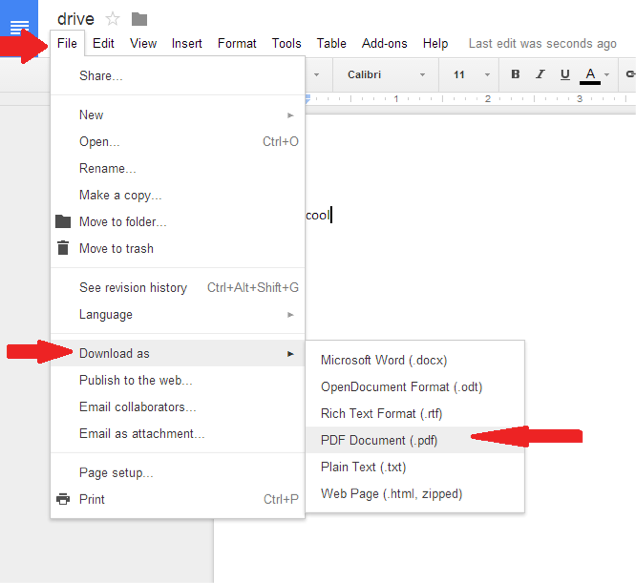
Task: Open the Calibri font dropdown
Action: [385, 75]
